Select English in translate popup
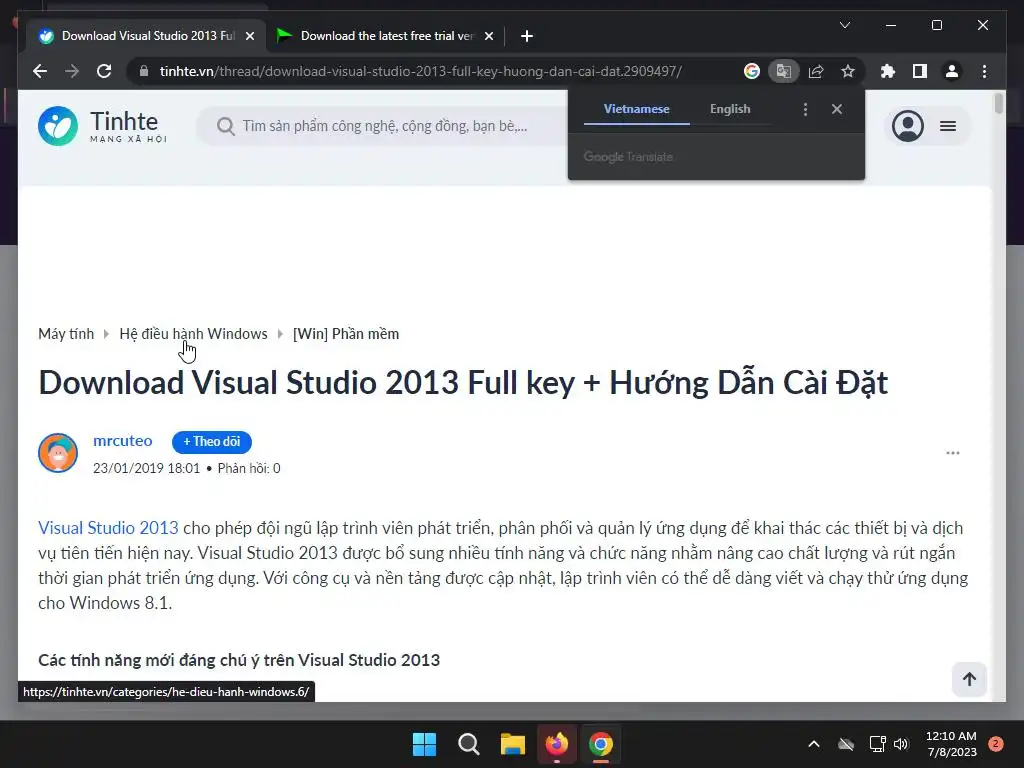 point(730,109)
